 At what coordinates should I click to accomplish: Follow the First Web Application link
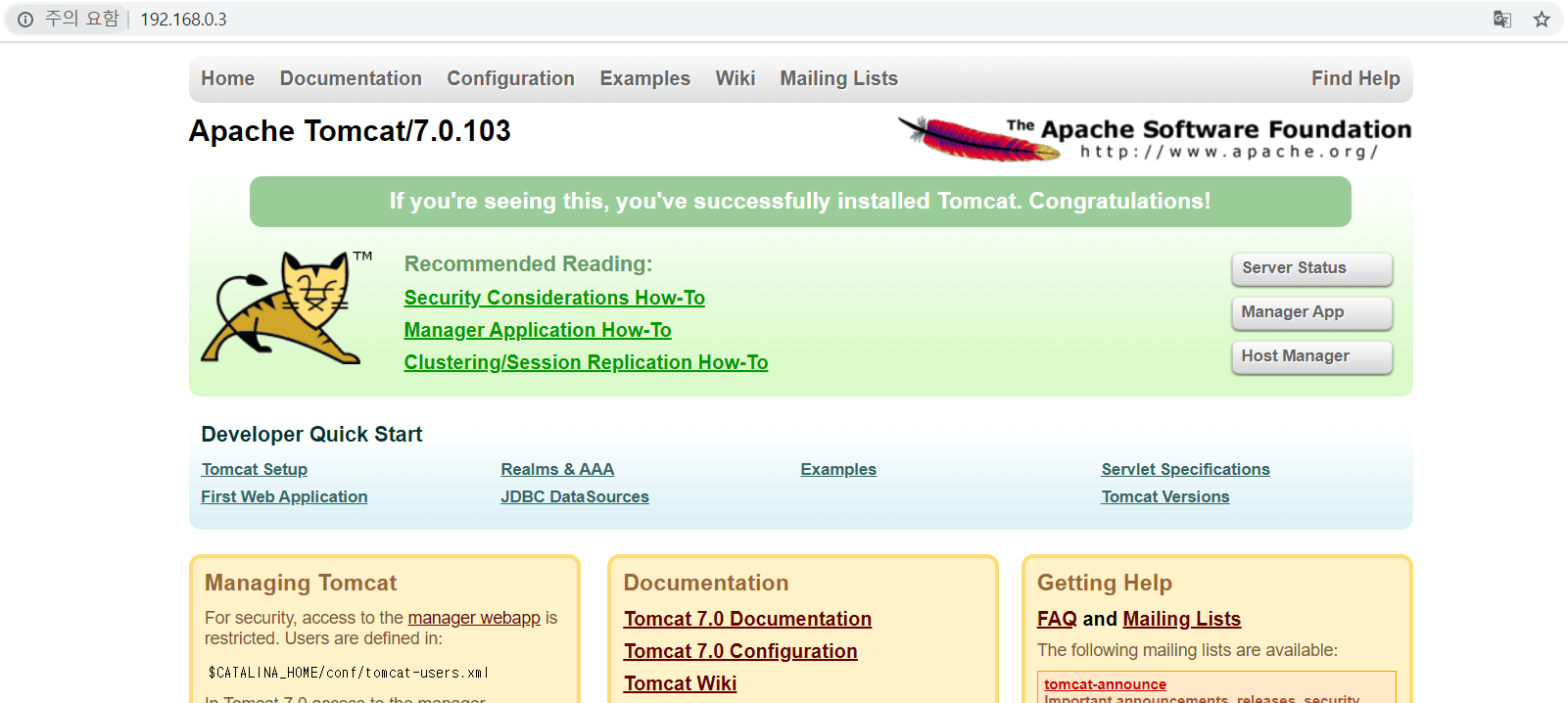tap(284, 497)
